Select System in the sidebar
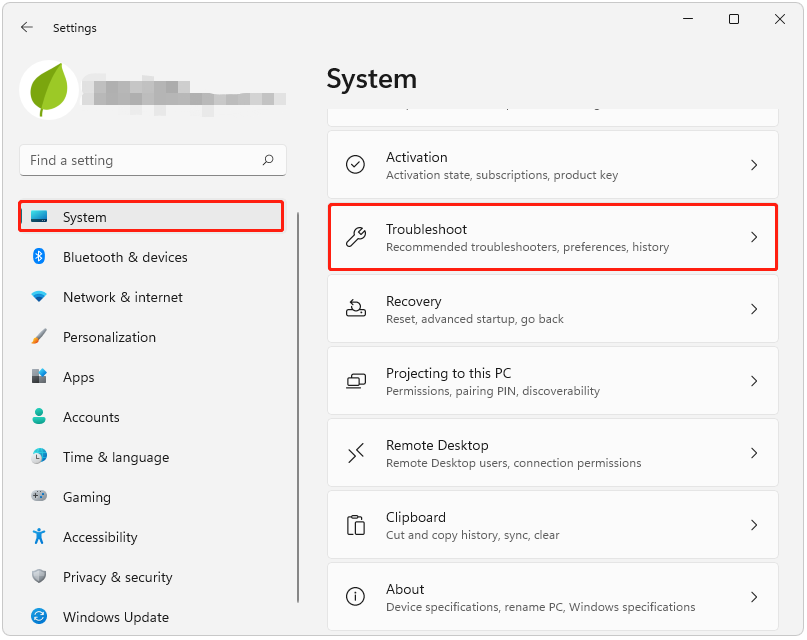 (151, 217)
